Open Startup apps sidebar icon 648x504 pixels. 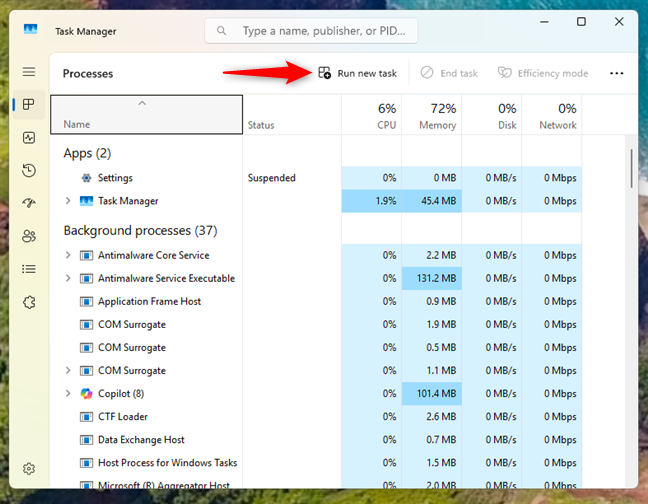click(29, 203)
